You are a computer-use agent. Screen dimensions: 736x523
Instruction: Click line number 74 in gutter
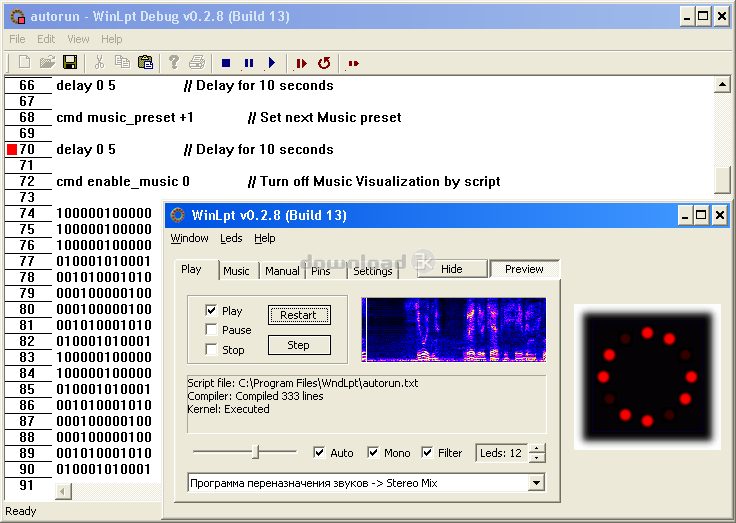27,213
